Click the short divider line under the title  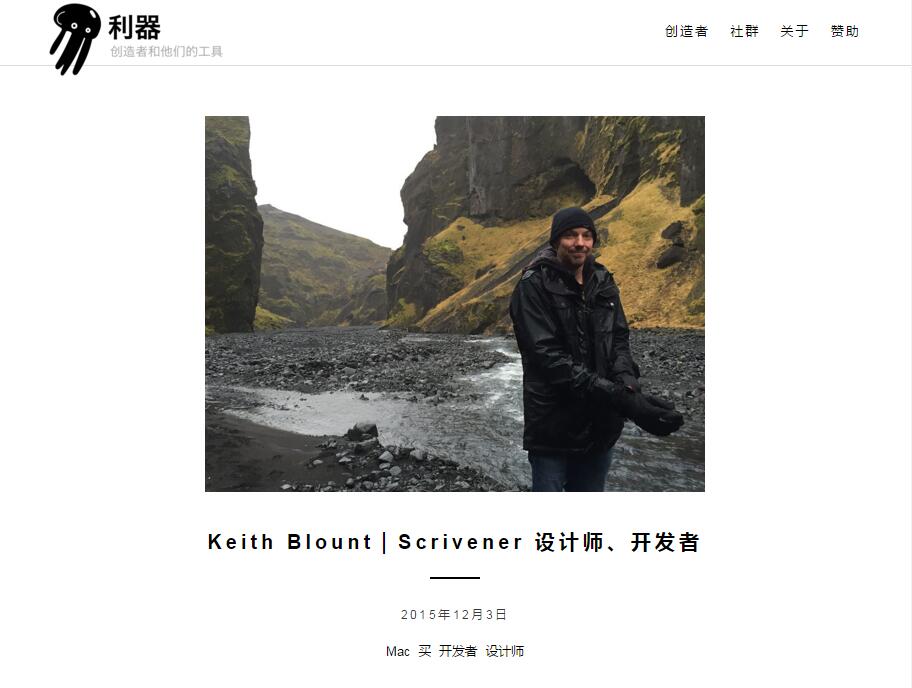point(455,578)
